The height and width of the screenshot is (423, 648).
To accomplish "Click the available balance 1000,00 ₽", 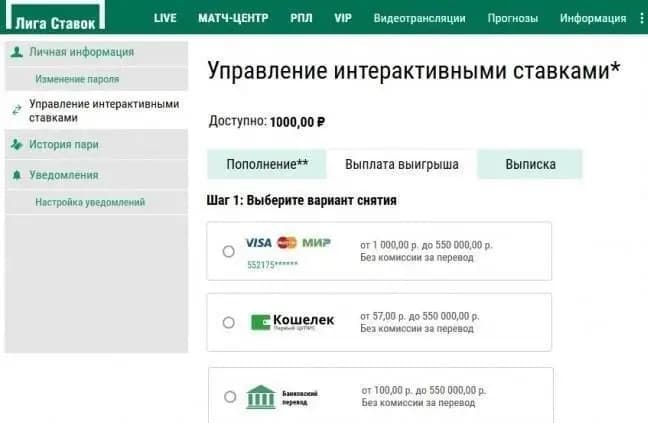I will tap(297, 122).
